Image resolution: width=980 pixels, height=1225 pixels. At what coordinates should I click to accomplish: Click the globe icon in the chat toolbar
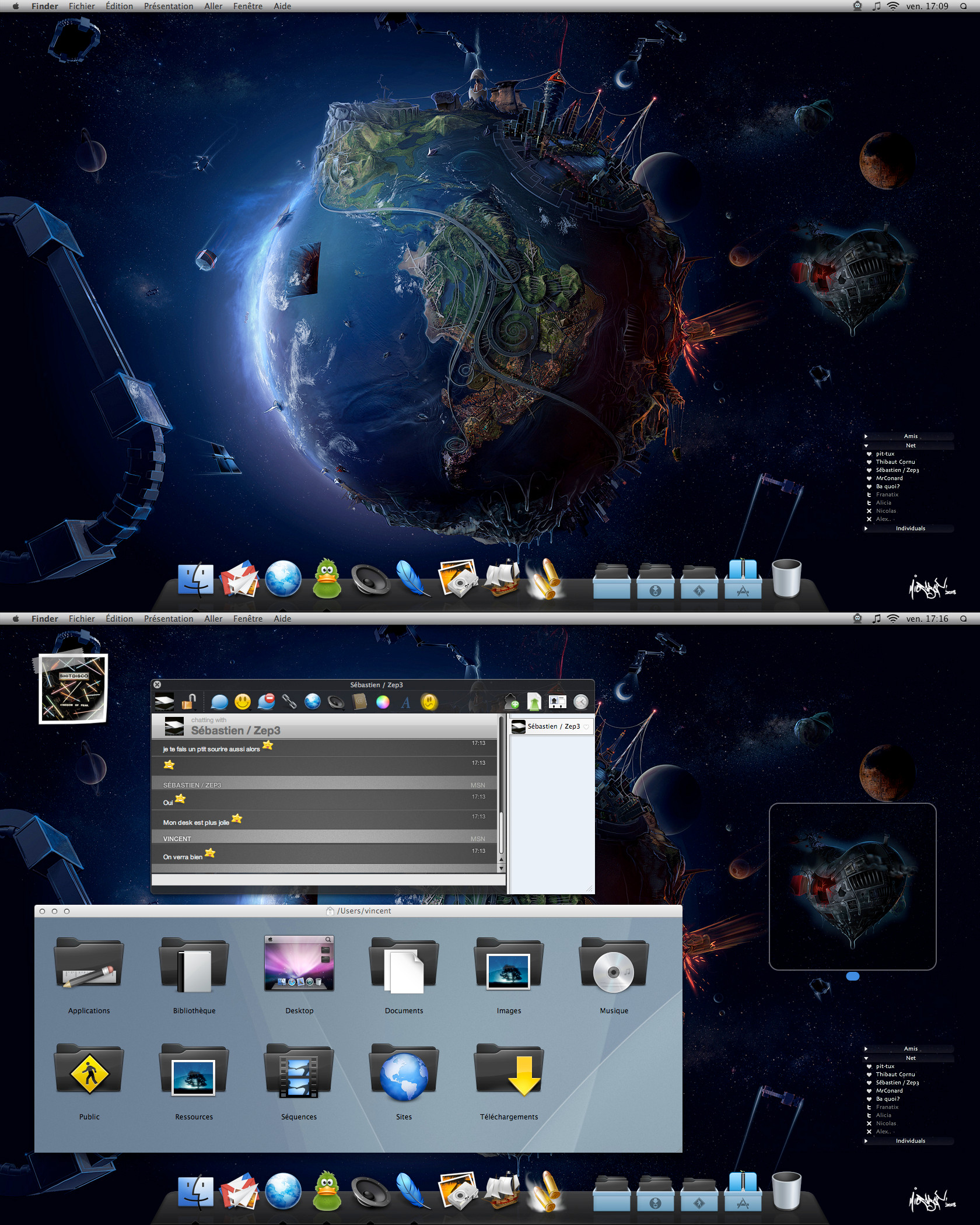tap(313, 701)
